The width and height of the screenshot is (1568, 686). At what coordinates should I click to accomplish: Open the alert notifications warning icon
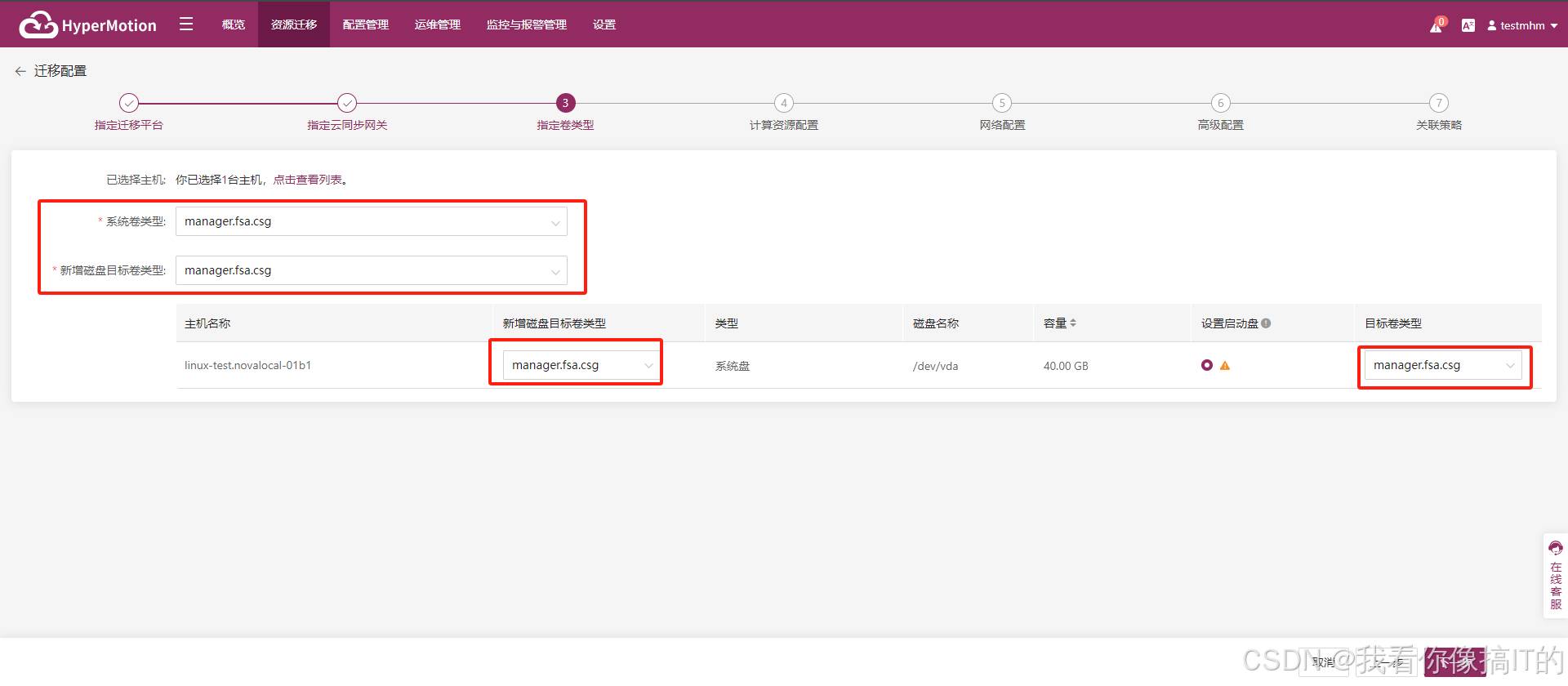(x=1436, y=26)
